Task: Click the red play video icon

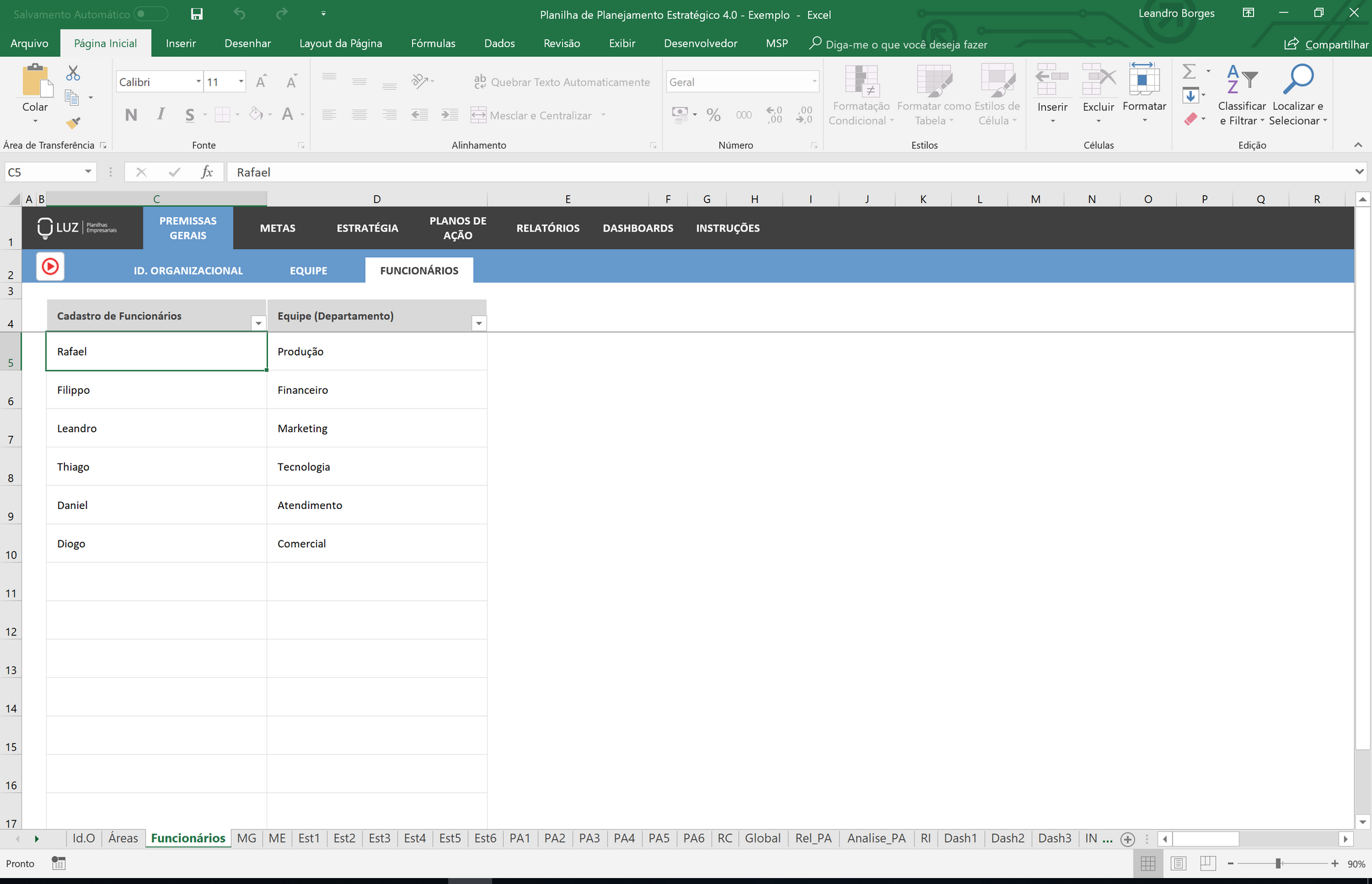Action: [50, 267]
